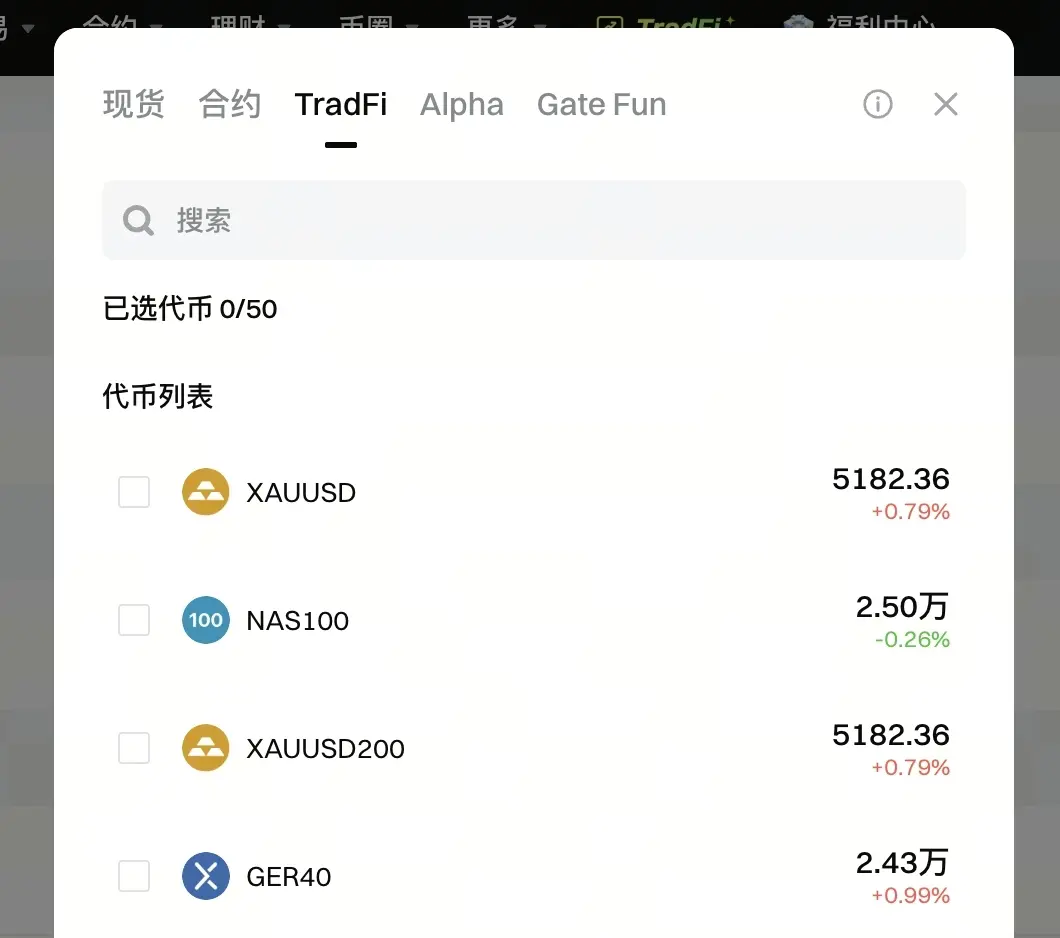The image size is (1060, 938).
Task: Click the NAS100 price 2.50万
Action: 902,606
